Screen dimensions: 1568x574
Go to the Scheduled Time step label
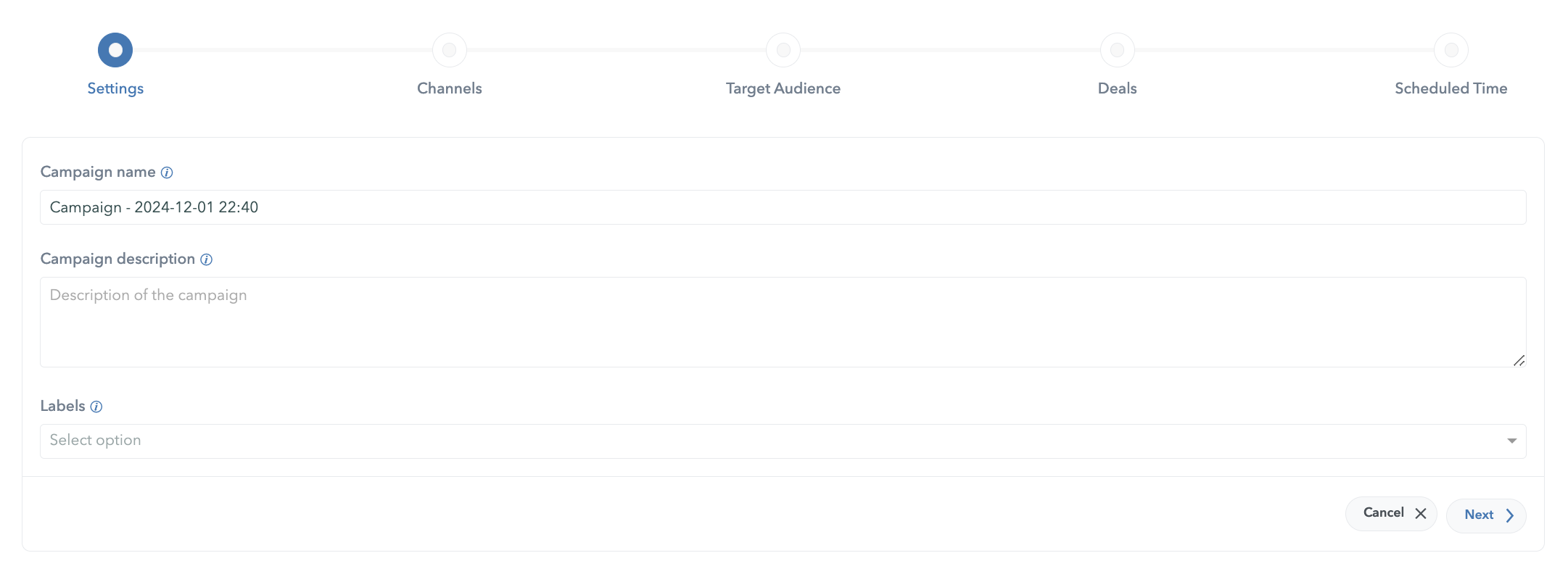pyautogui.click(x=1451, y=88)
